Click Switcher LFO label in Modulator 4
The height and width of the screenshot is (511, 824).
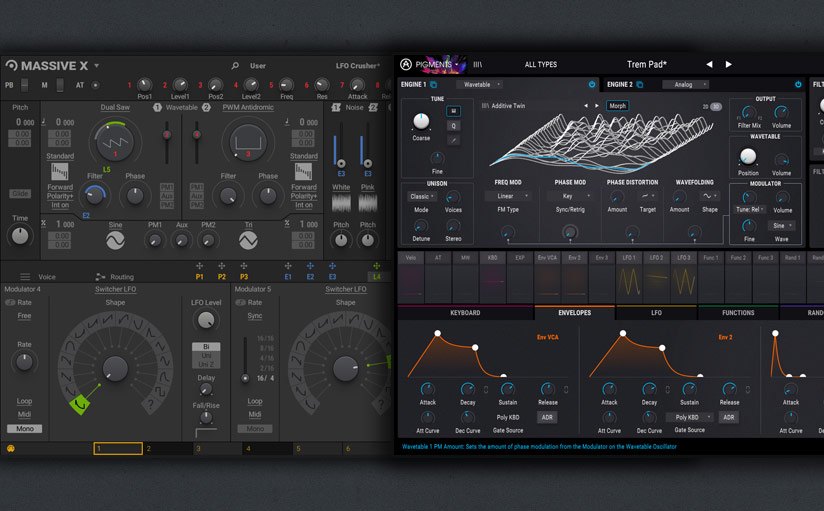click(x=115, y=289)
